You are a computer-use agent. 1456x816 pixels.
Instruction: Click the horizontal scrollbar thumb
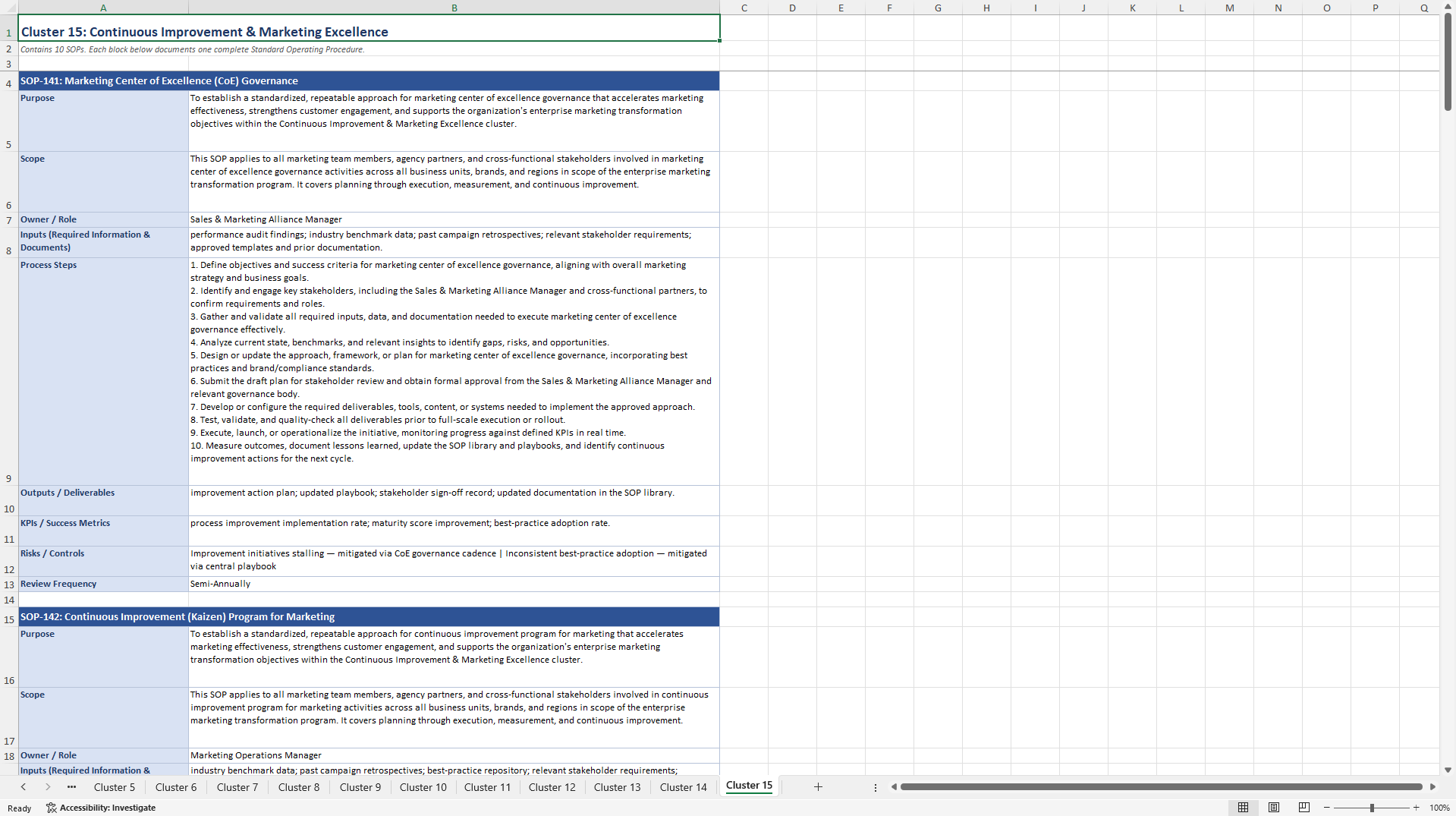tap(1161, 787)
